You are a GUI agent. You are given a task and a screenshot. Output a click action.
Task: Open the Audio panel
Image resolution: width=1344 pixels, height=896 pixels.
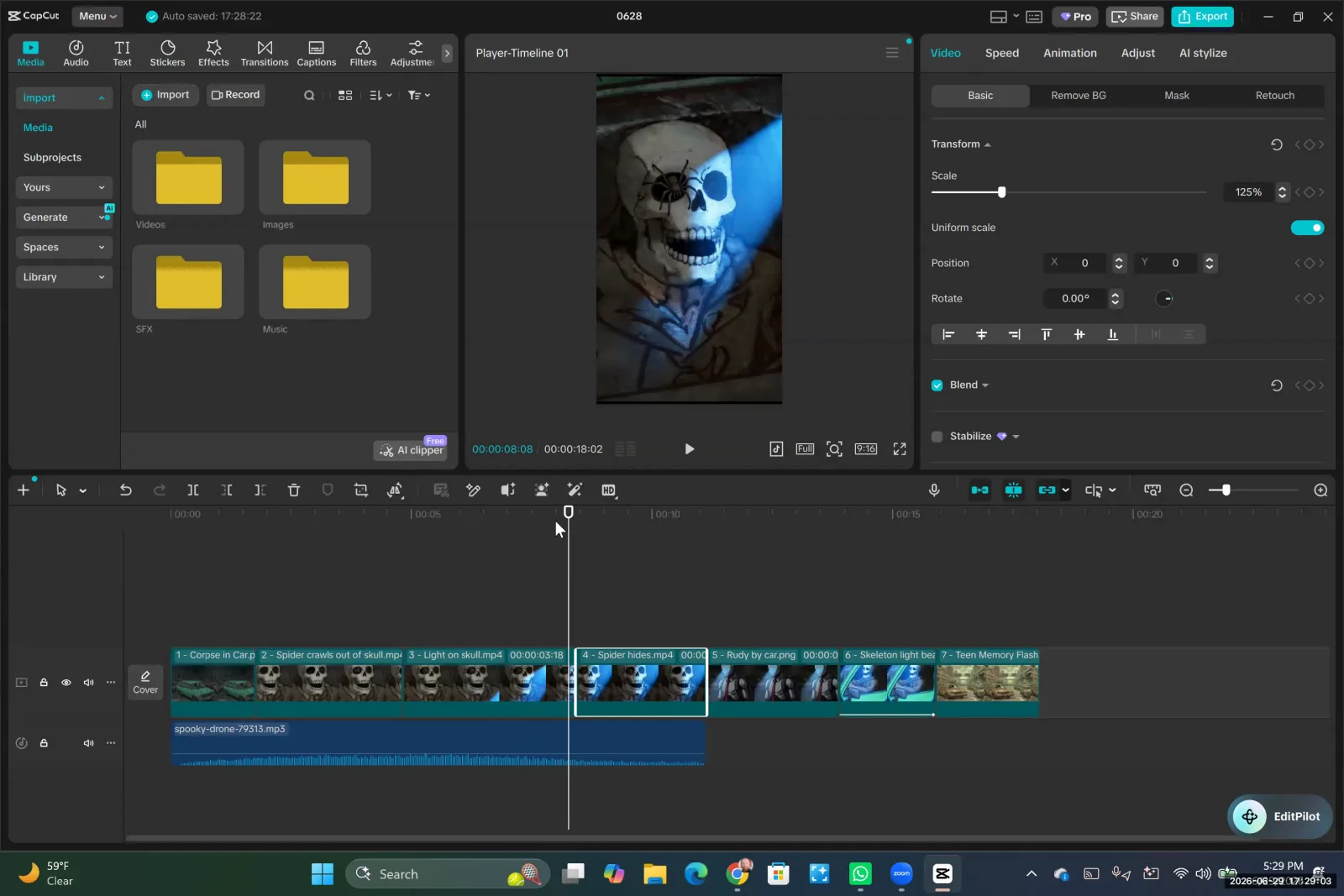76,53
